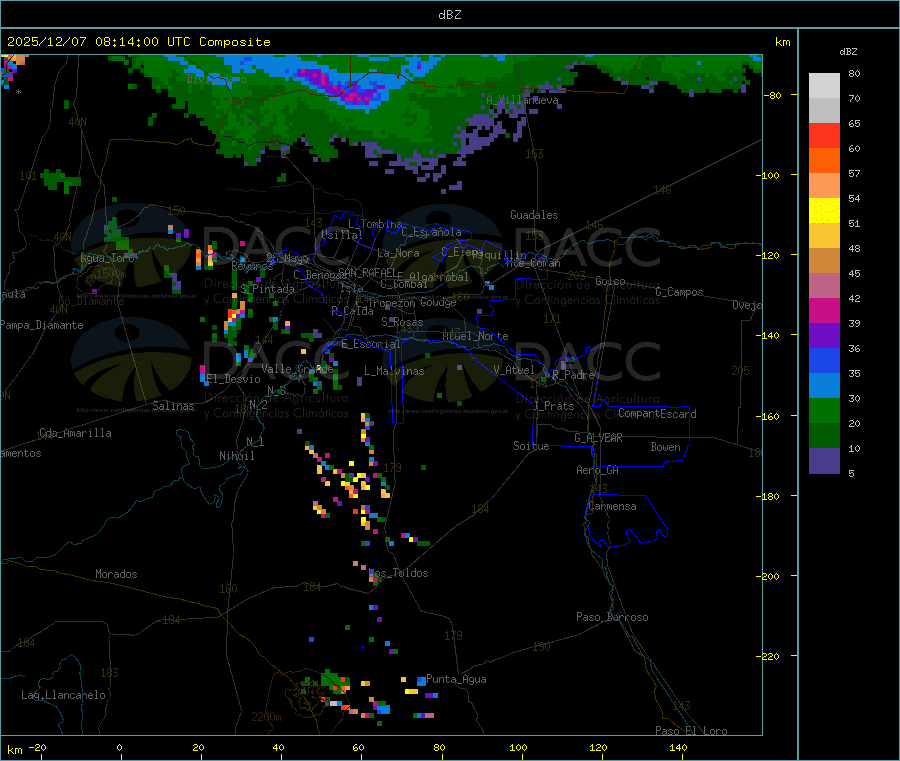Click the '-80' tick on the right axis
This screenshot has width=900, height=761.
[x=773, y=95]
